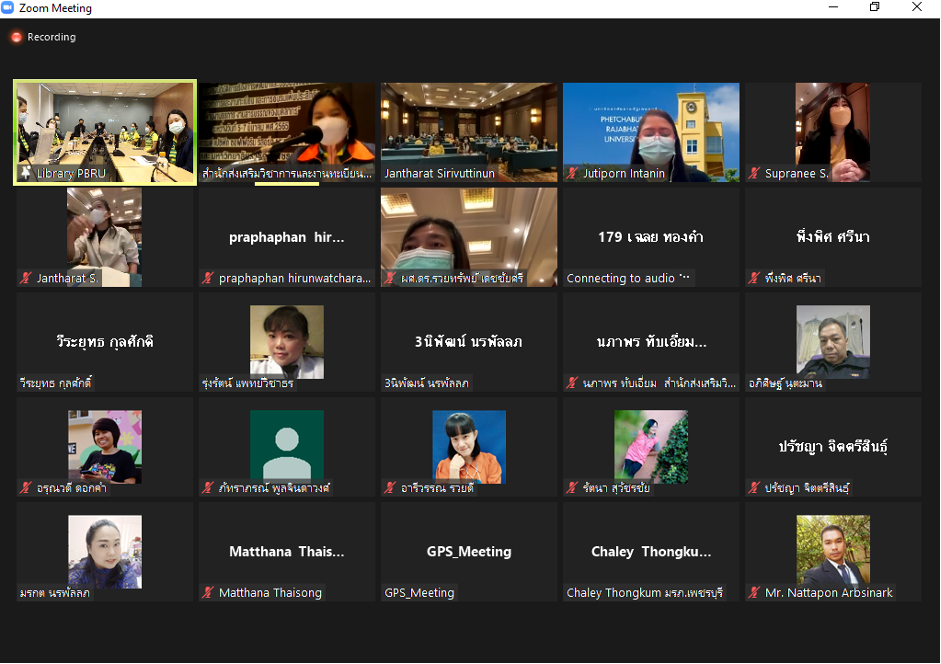The height and width of the screenshot is (664, 941).
Task: Click the red Recording indicator dot
Action: point(16,37)
